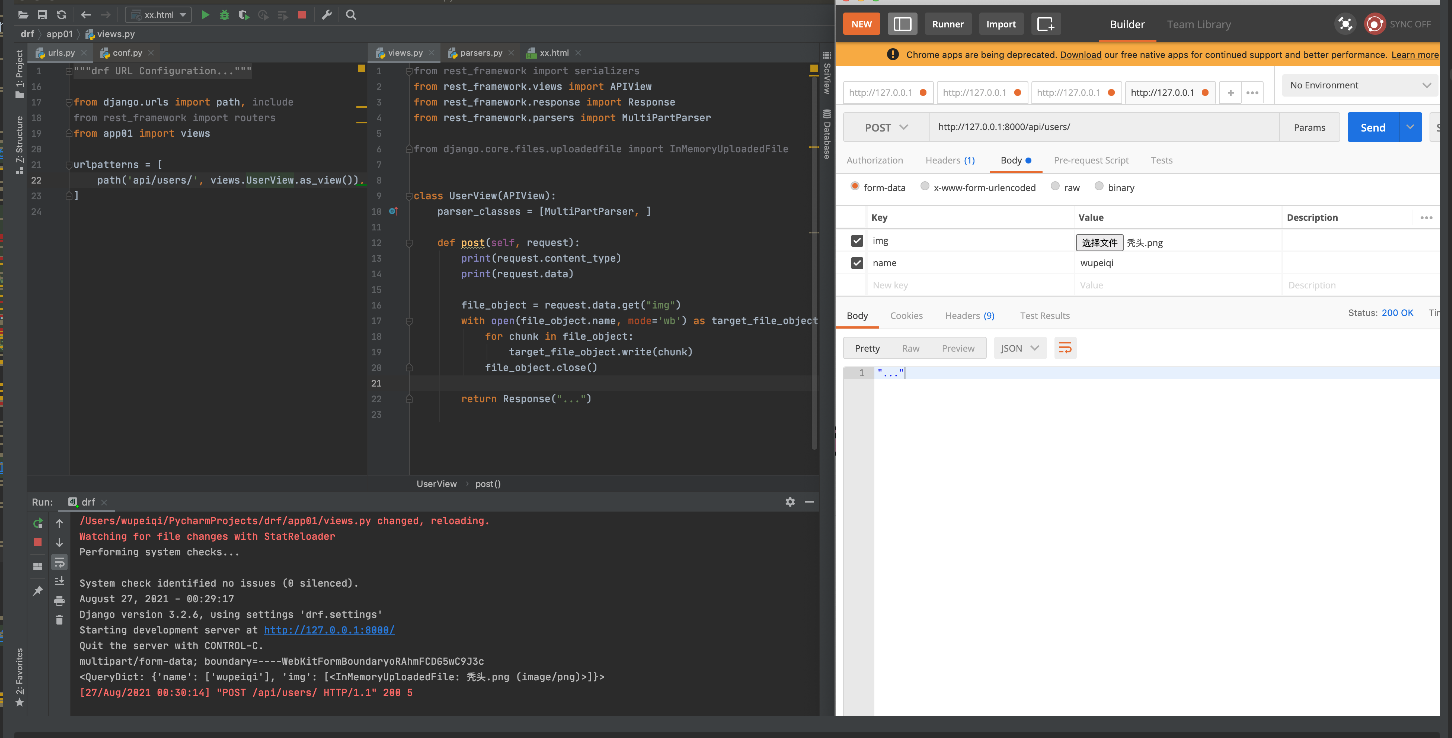Toggle soft-wrap icon in the Run console

pyautogui.click(x=59, y=562)
